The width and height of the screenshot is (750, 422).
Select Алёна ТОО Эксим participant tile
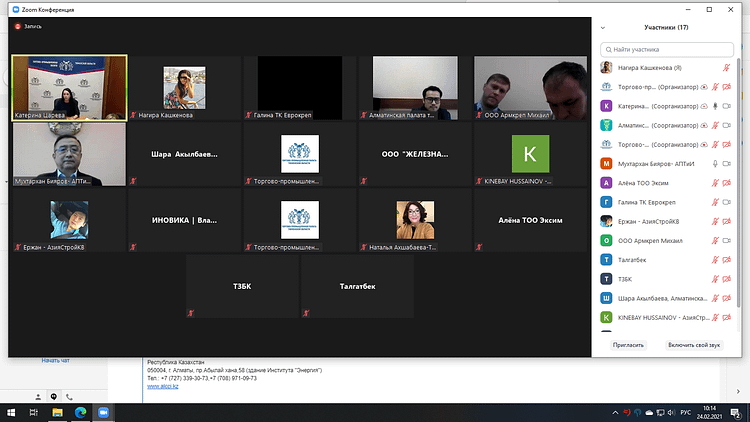point(530,220)
